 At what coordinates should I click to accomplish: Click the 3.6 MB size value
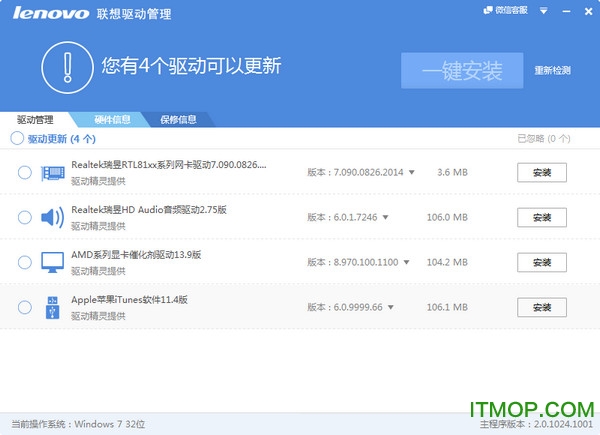[x=452, y=173]
